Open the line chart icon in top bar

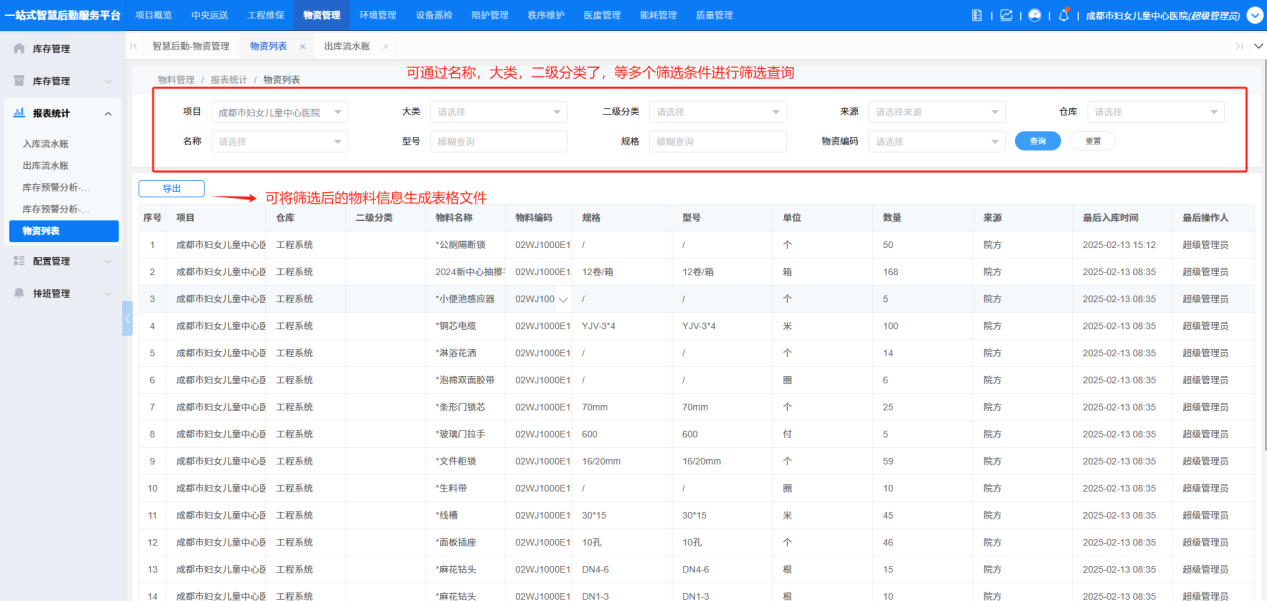pyautogui.click(x=1006, y=15)
